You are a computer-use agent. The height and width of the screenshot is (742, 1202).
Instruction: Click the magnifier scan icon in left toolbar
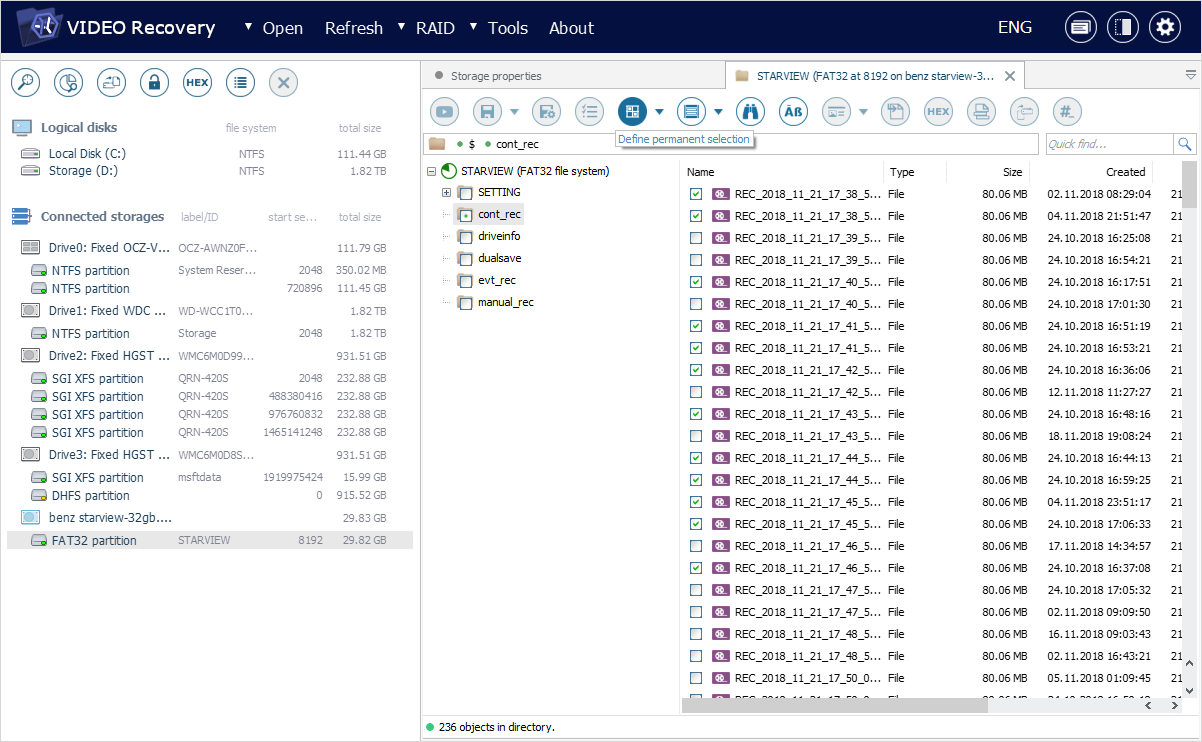25,83
